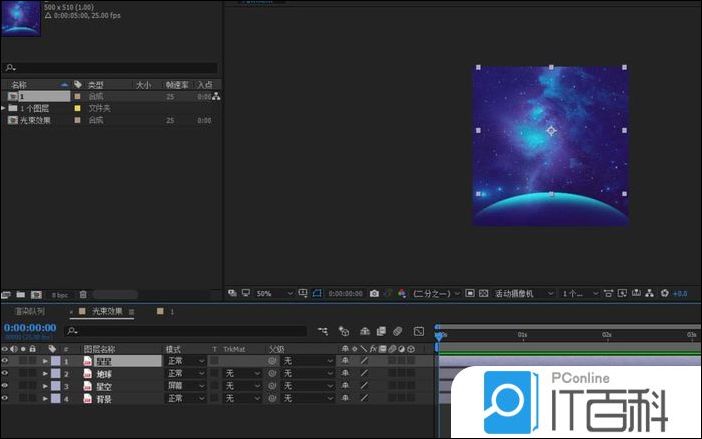Click the delete trash icon in project panel
This screenshot has height=439, width=702.
pos(83,295)
